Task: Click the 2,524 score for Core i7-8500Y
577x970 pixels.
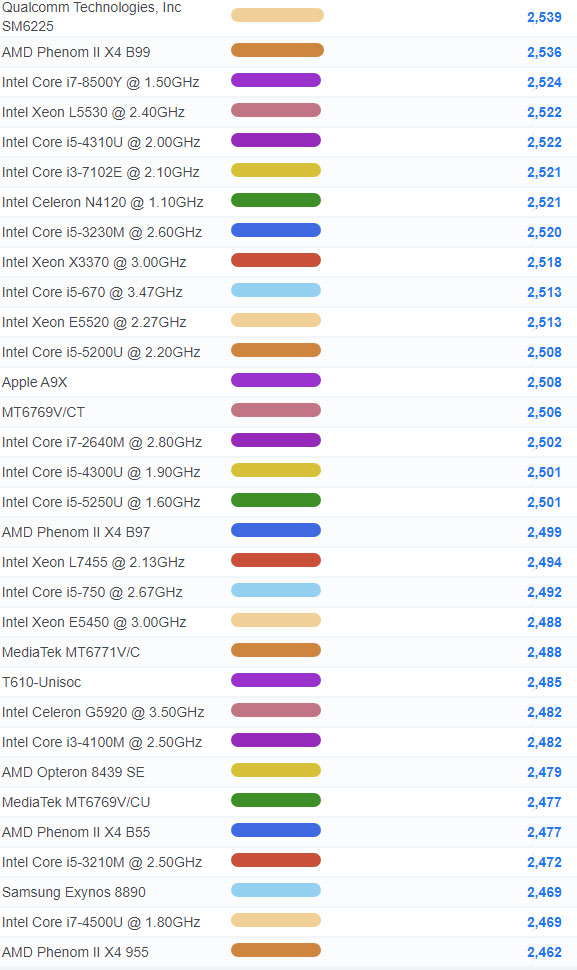Action: [x=544, y=82]
